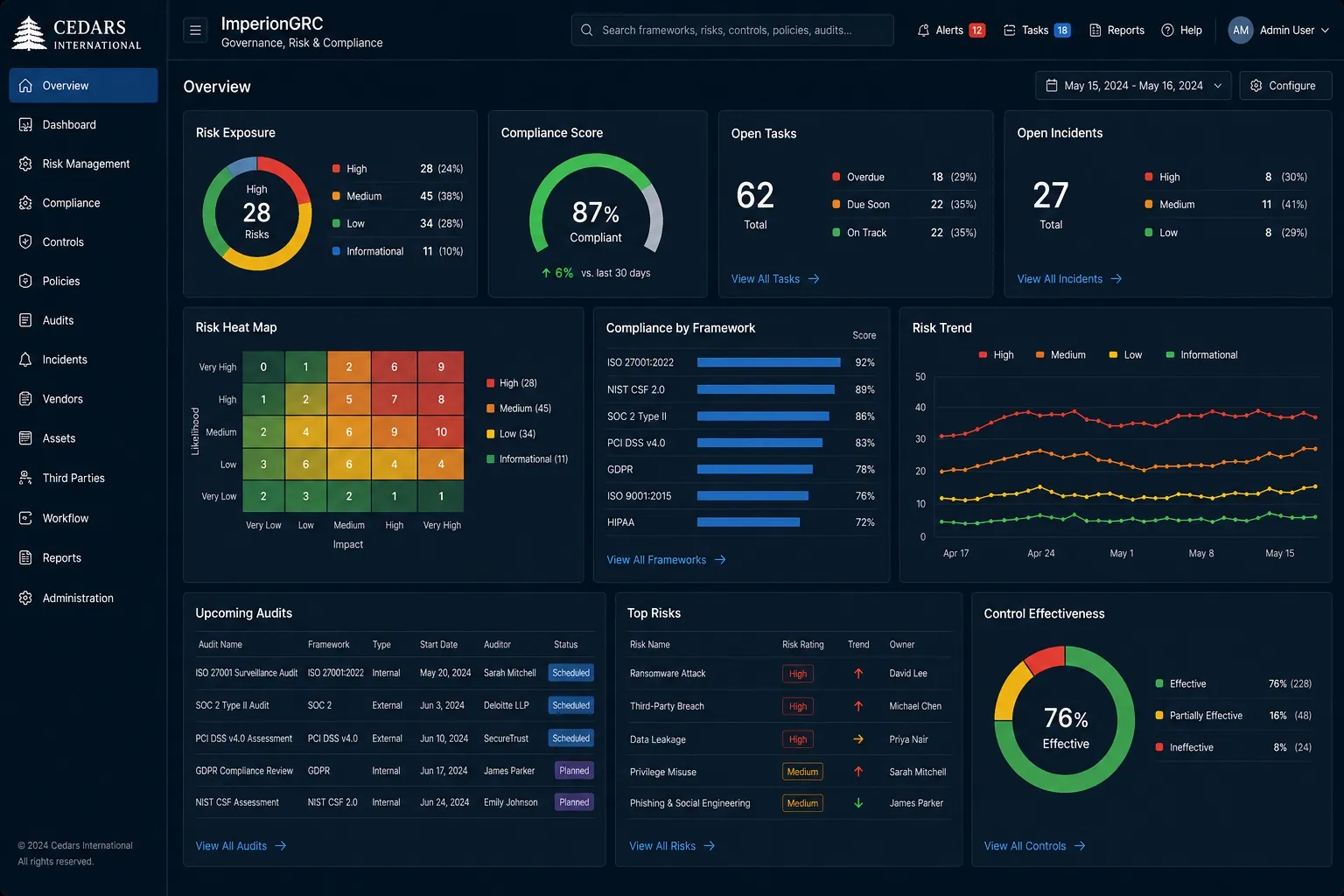1344x896 pixels.
Task: Click the Reports document icon in header
Action: 1095,30
